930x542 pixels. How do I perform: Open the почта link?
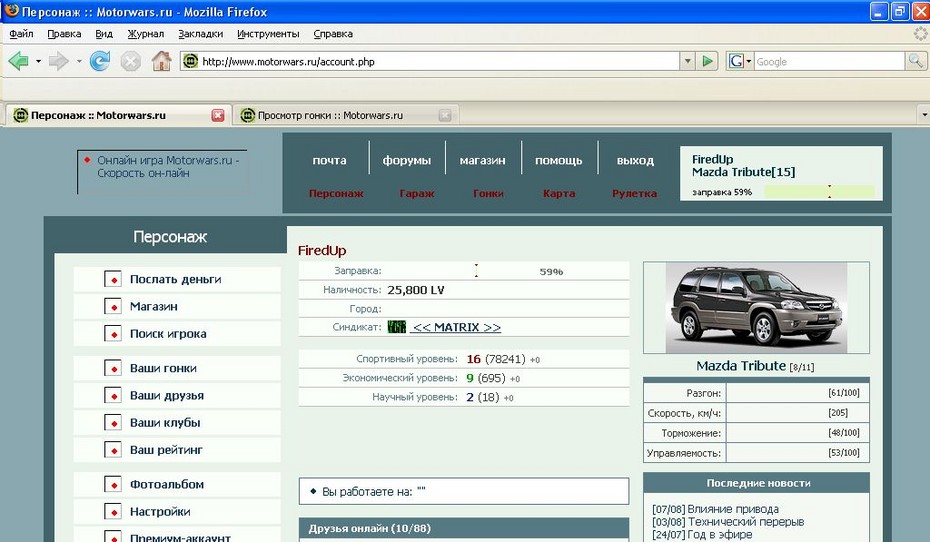pyautogui.click(x=329, y=160)
